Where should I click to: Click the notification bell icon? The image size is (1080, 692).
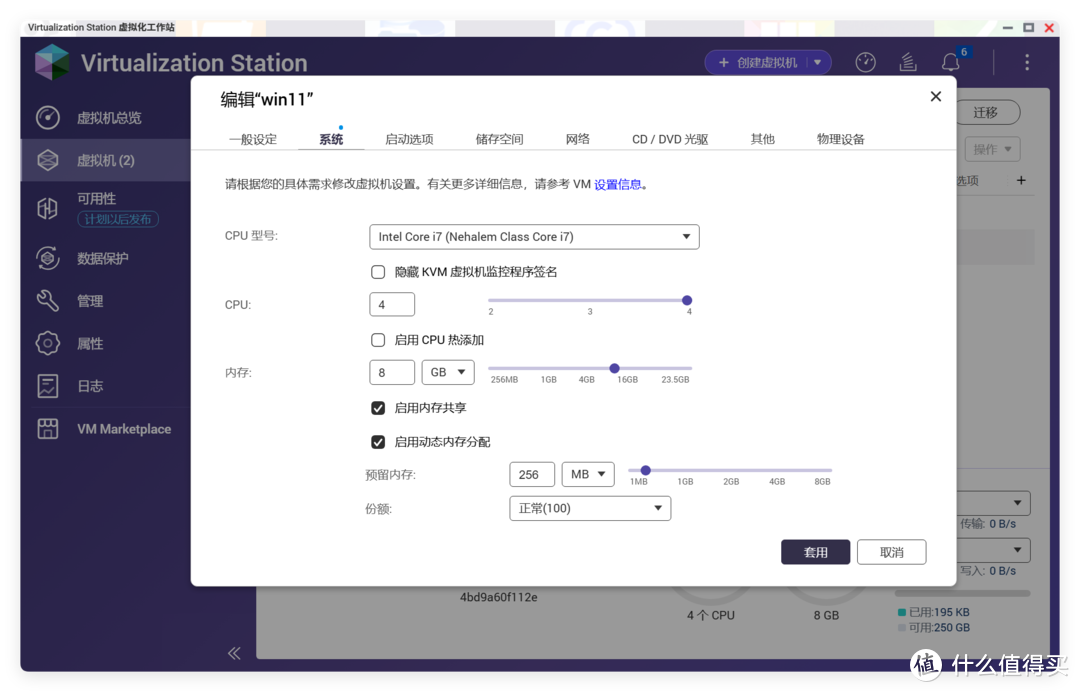pos(950,63)
